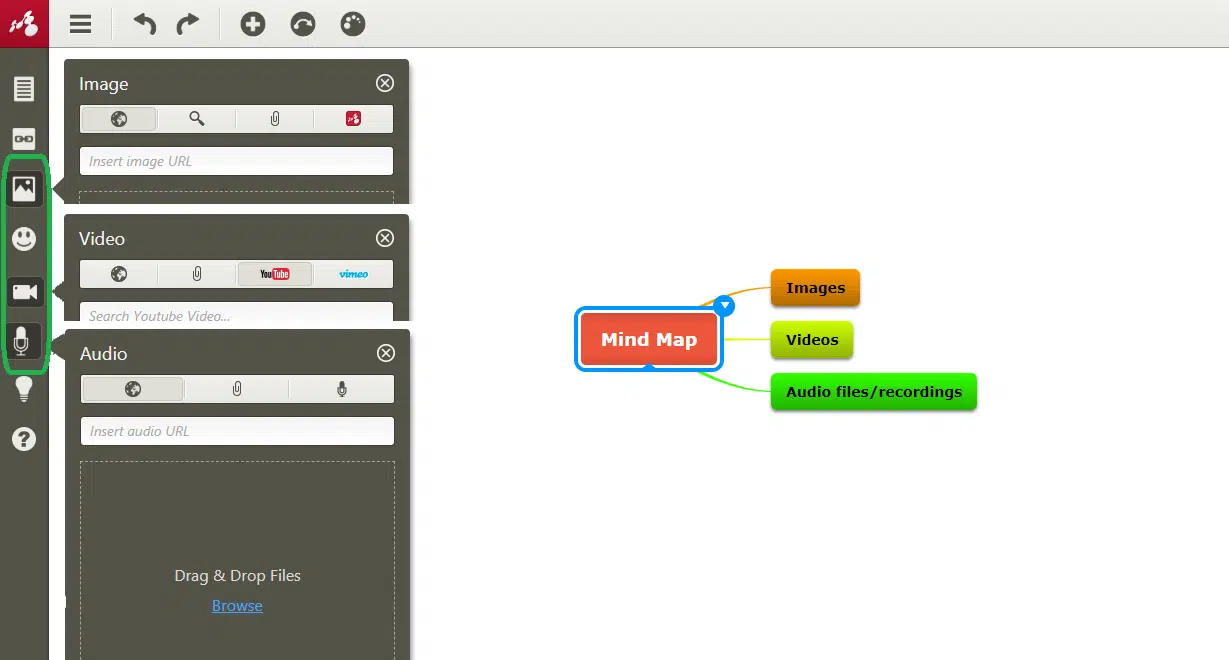The image size is (1229, 660).
Task: Close the Audio panel
Action: (x=385, y=353)
